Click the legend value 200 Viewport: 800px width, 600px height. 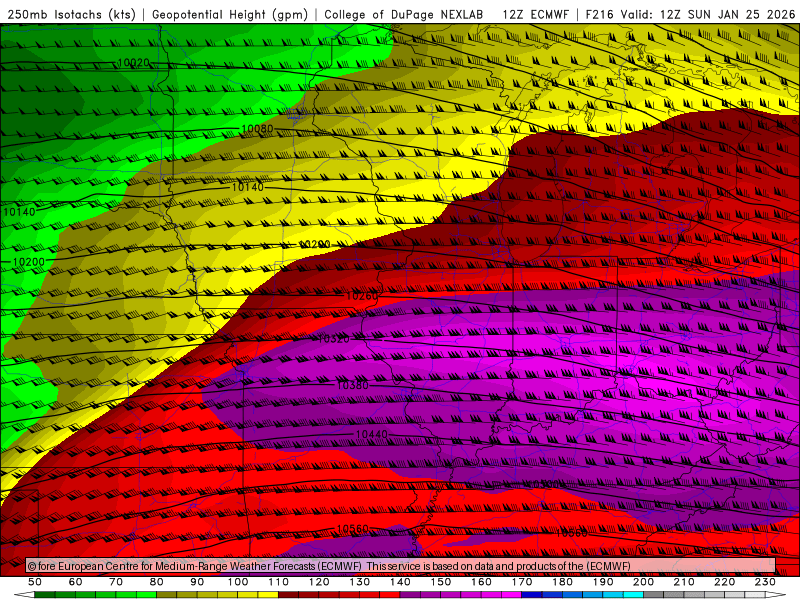tap(643, 582)
